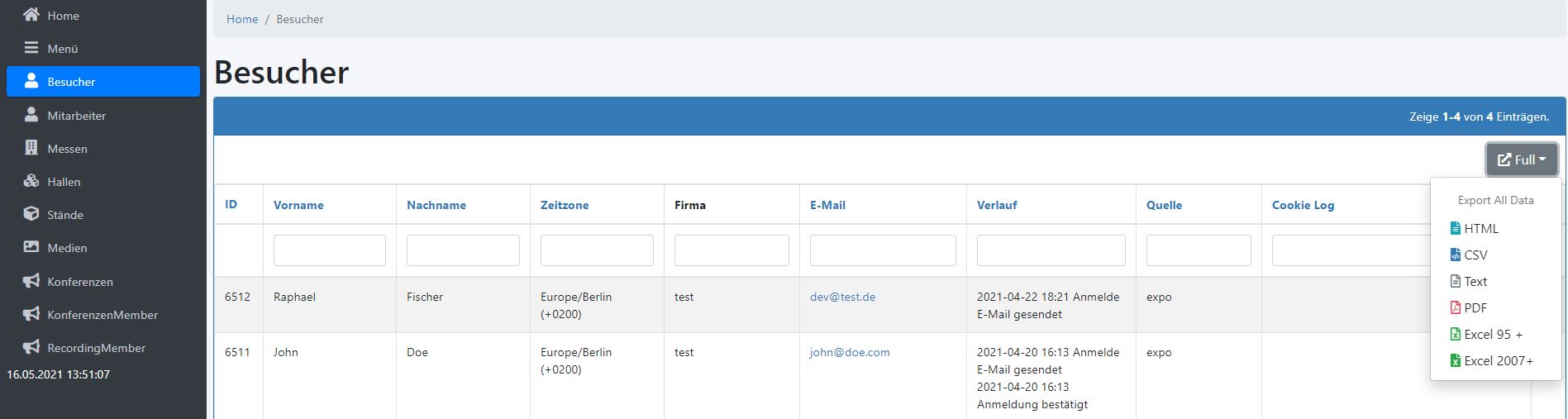Image resolution: width=1568 pixels, height=419 pixels.
Task: Expand the Full export dropdown button
Action: [1521, 160]
